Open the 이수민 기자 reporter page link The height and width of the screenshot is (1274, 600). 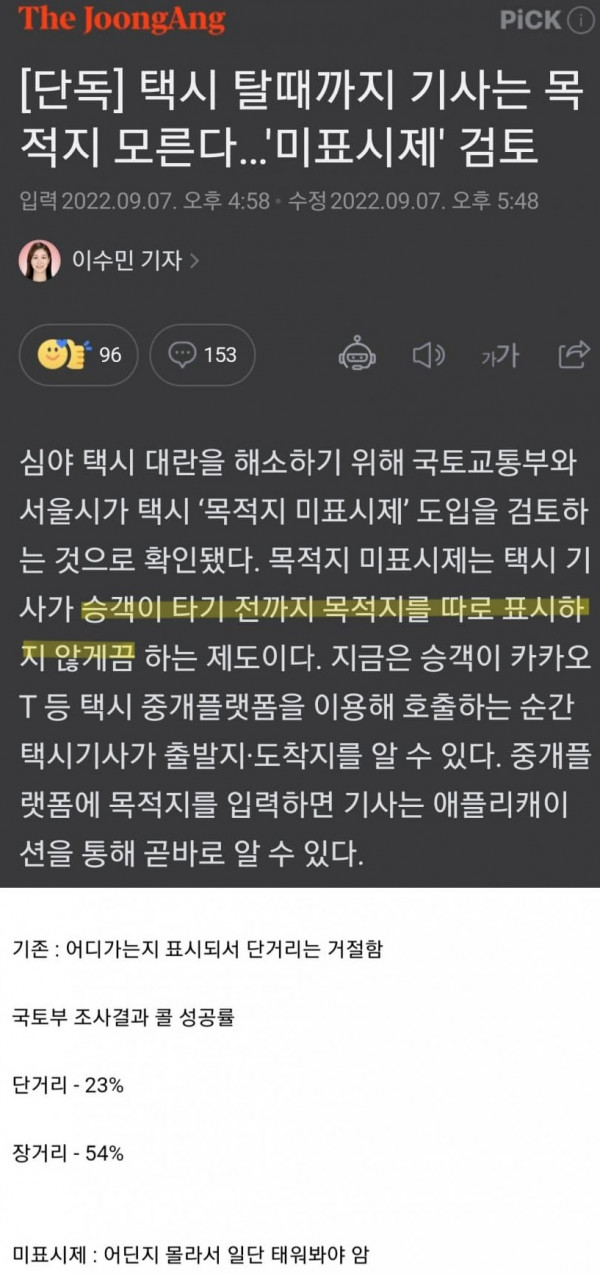point(126,261)
